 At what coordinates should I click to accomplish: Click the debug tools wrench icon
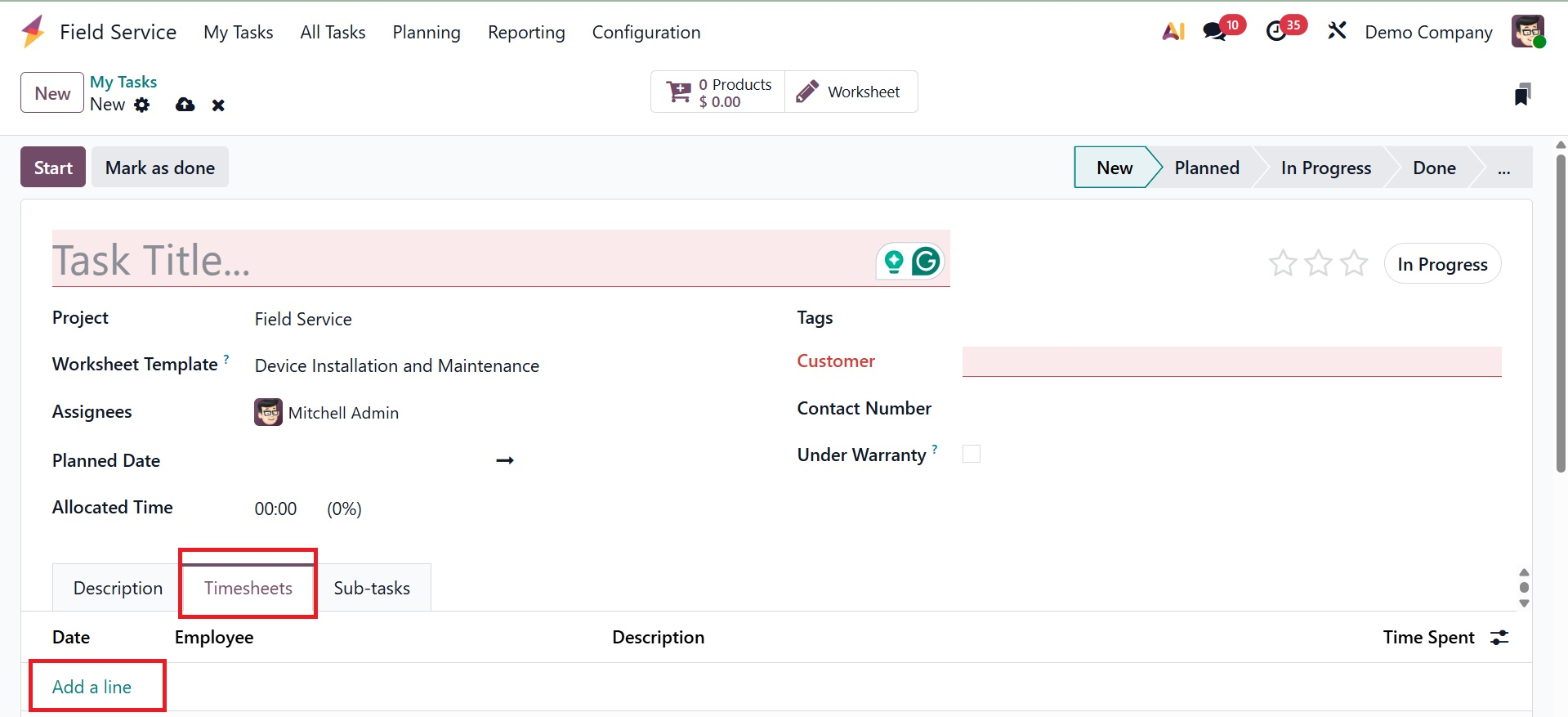(1337, 32)
